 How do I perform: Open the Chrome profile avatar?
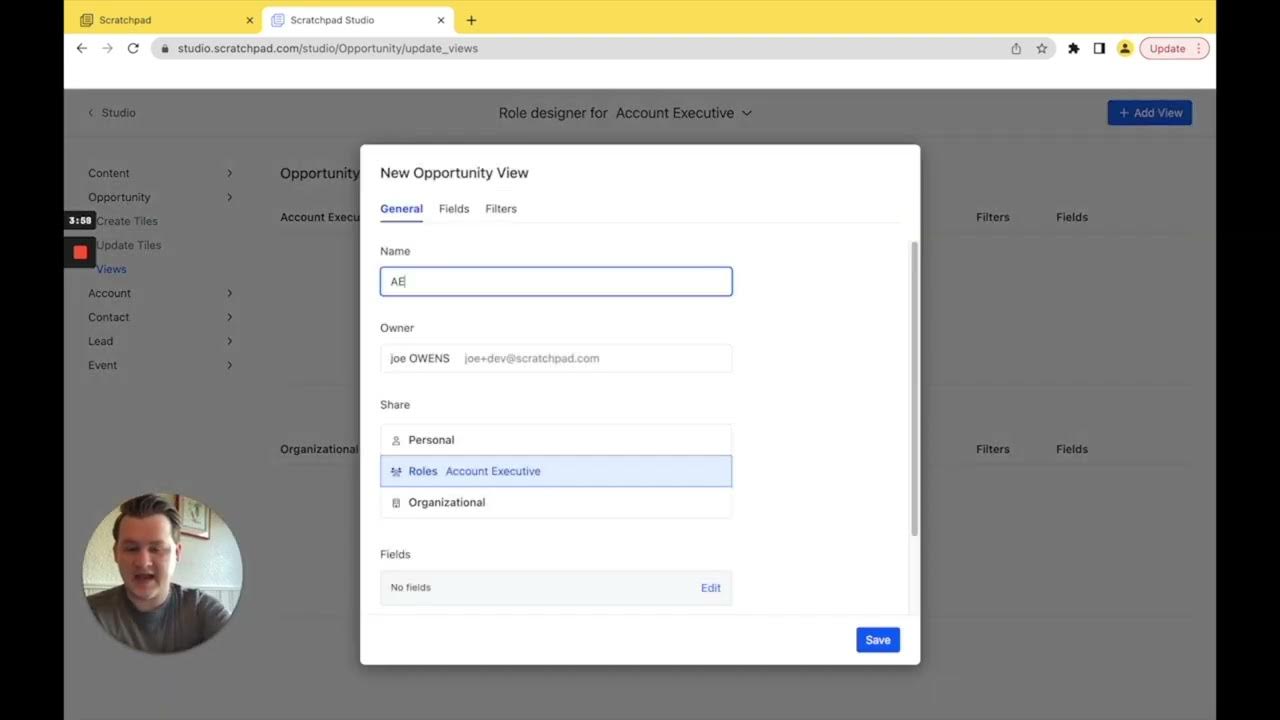pyautogui.click(x=1125, y=48)
